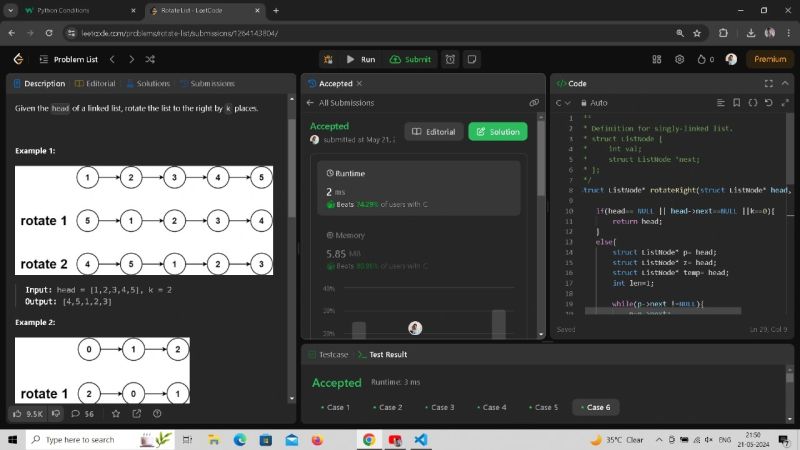Open the C language dropdown
Image resolution: width=800 pixels, height=450 pixels.
pyautogui.click(x=563, y=103)
